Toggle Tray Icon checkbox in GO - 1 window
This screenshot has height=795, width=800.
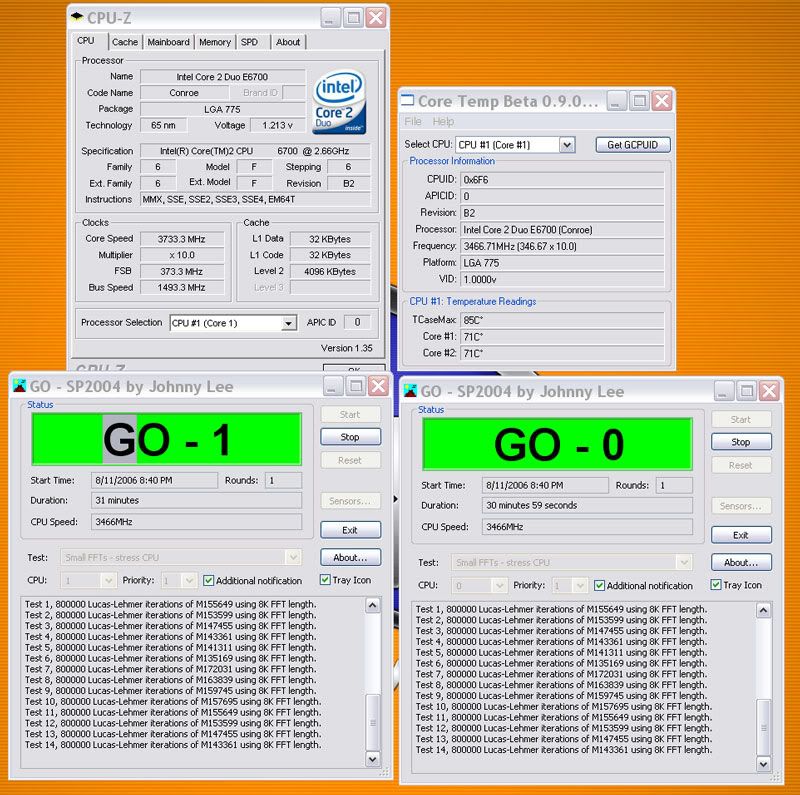(x=325, y=580)
